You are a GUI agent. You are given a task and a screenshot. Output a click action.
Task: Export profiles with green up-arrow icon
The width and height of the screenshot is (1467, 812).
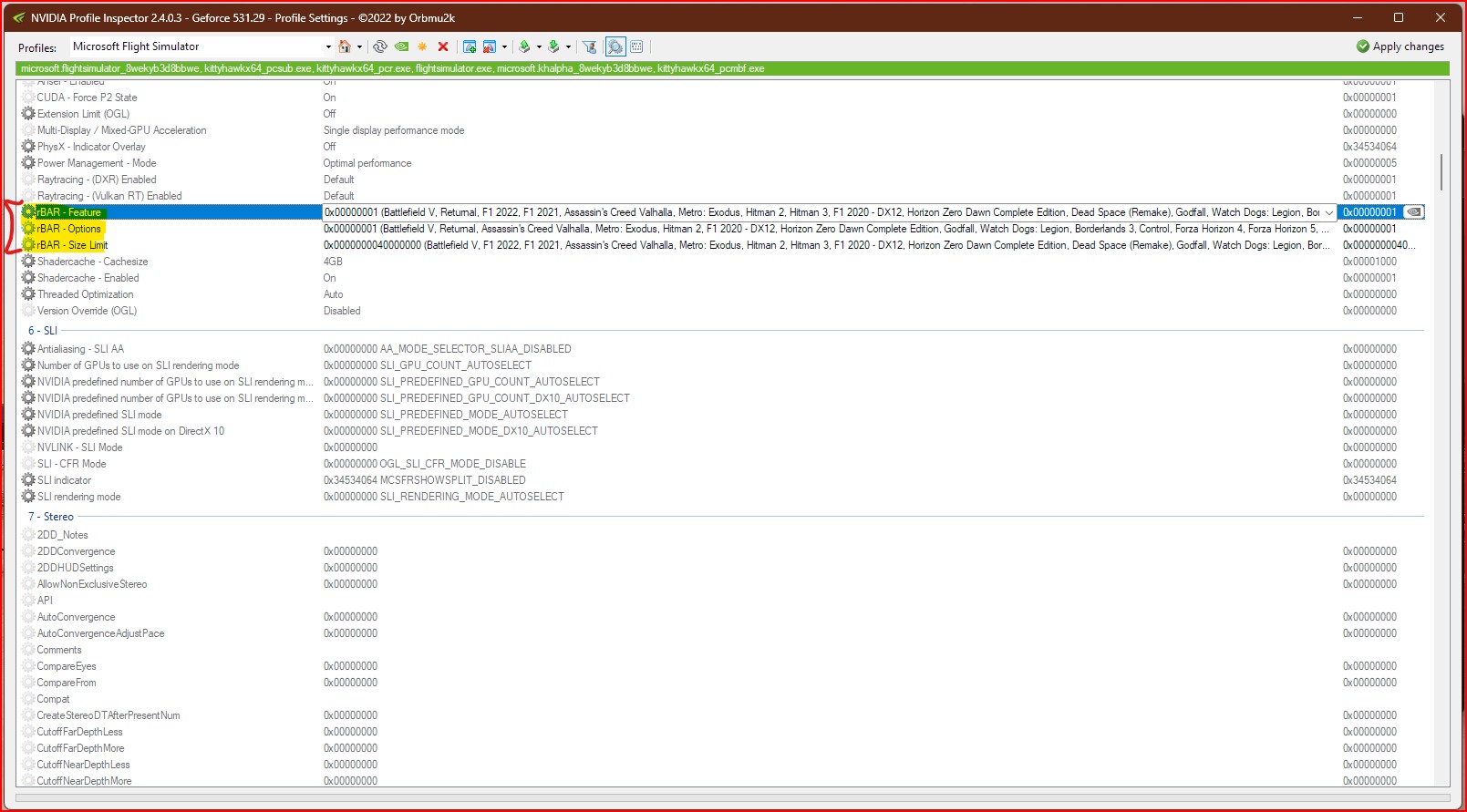[524, 46]
